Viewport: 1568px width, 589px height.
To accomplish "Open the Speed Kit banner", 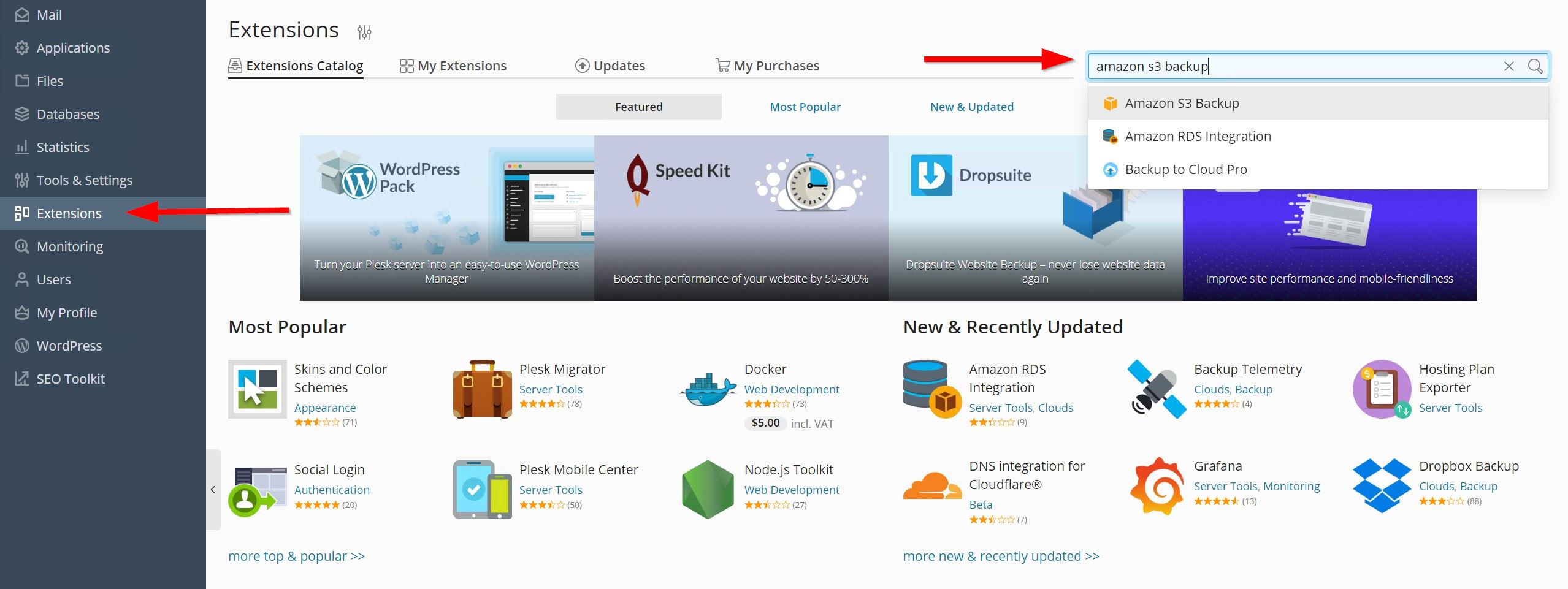I will (741, 218).
